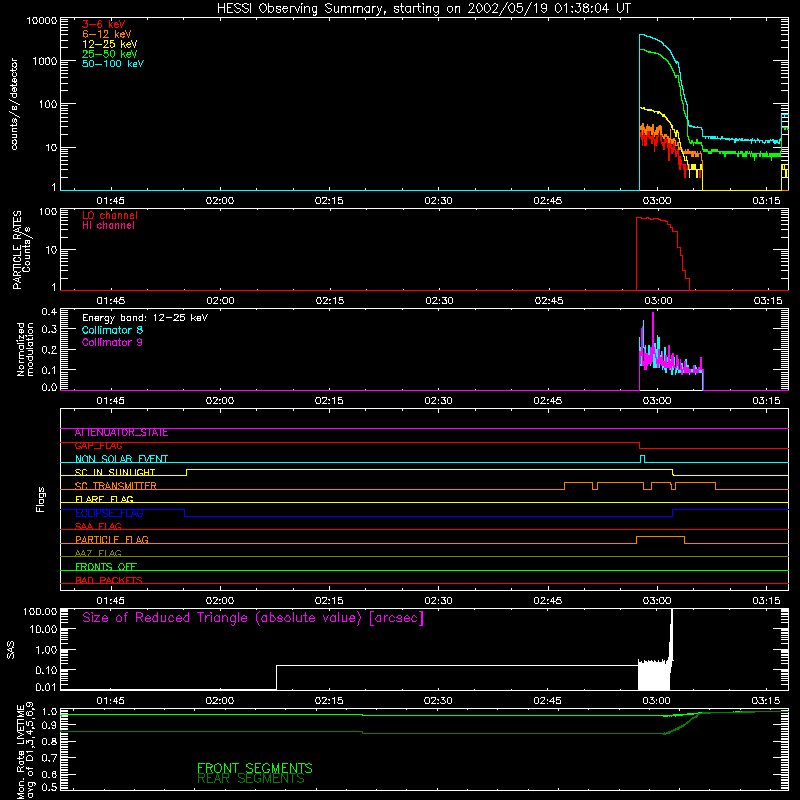Click the Normalized modulation axis label
Screen dimensions: 800x800
[25, 349]
